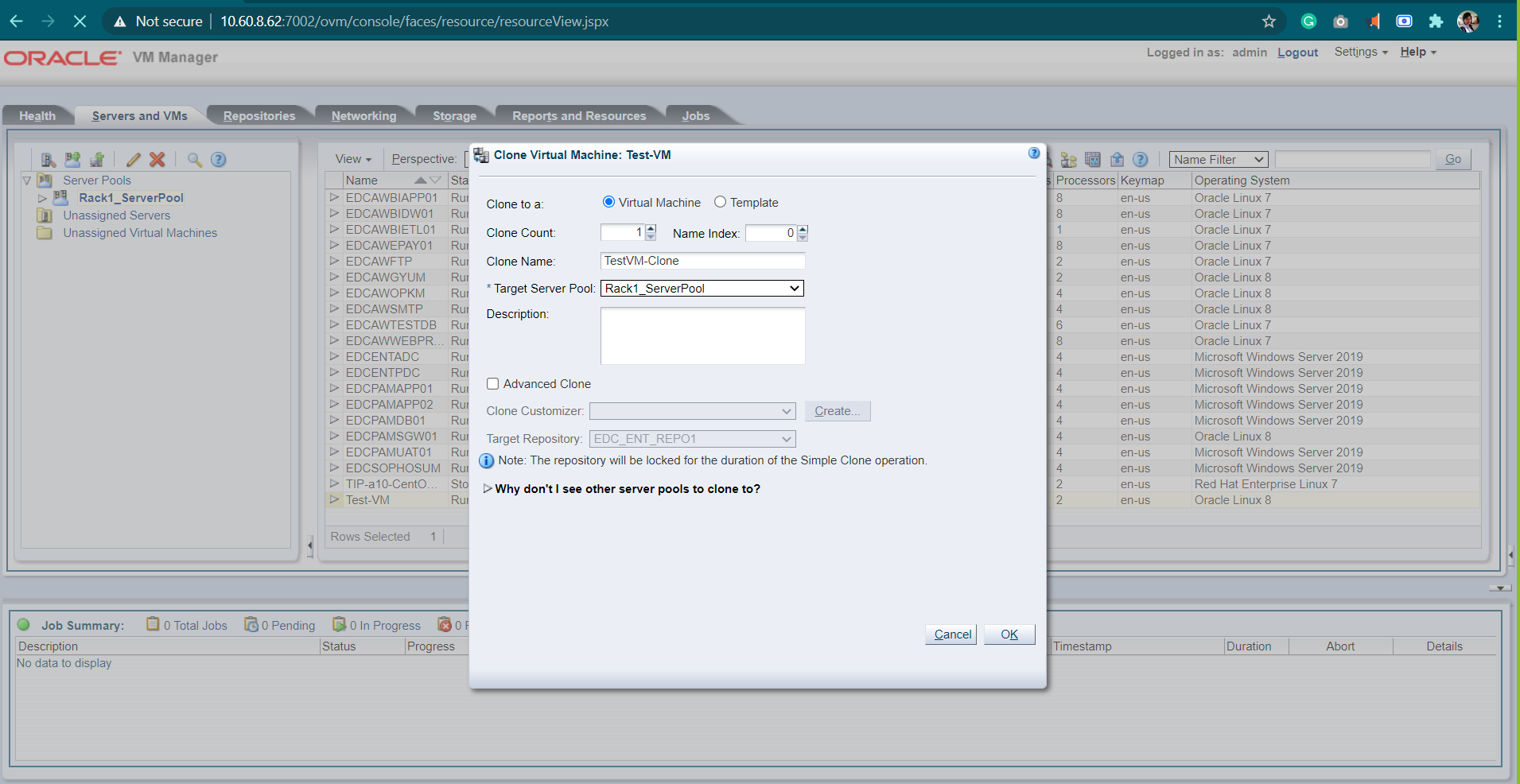Cancel the Clone Virtual Machine dialog

pyautogui.click(x=951, y=635)
